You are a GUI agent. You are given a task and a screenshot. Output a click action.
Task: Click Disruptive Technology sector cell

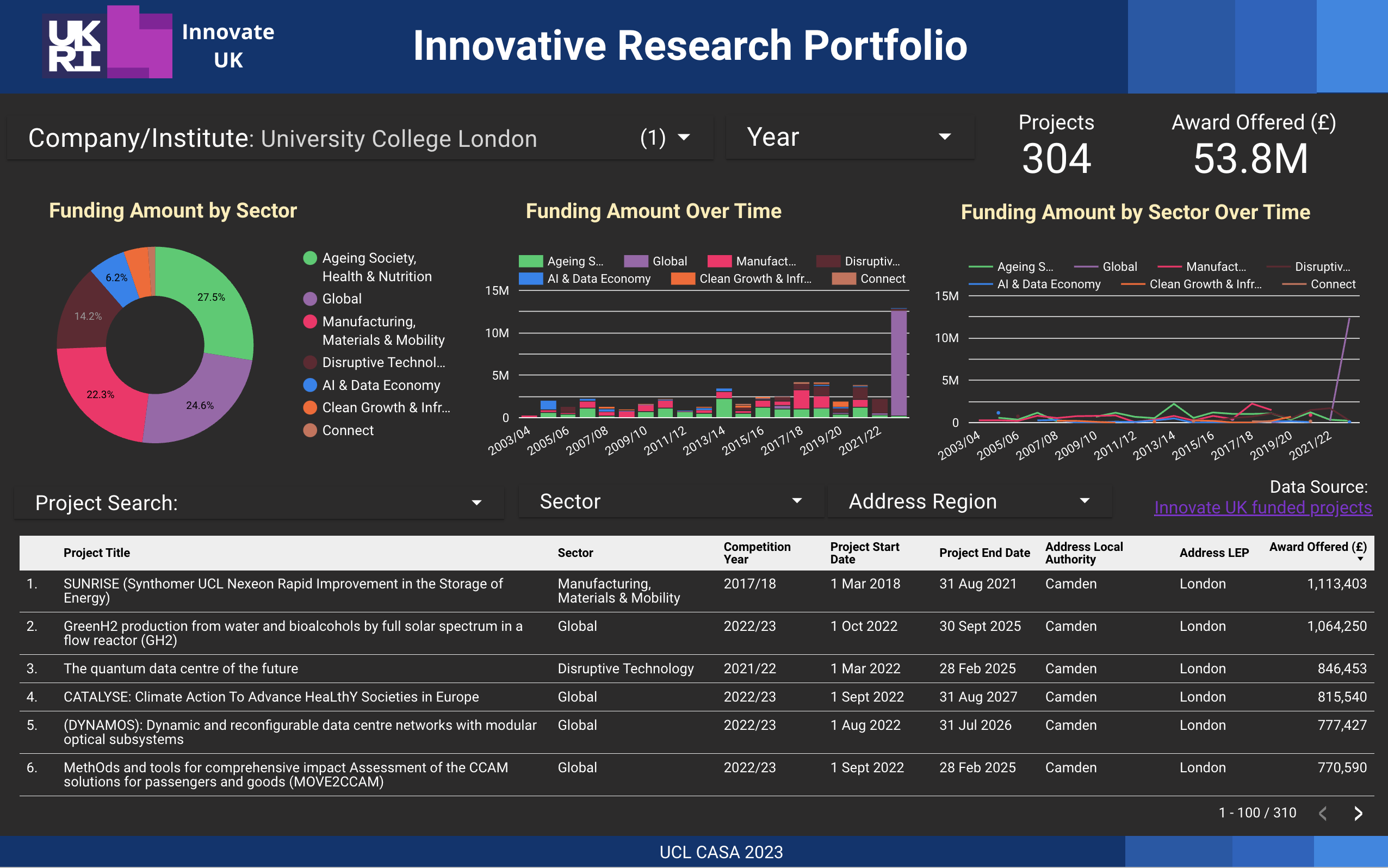coord(625,668)
